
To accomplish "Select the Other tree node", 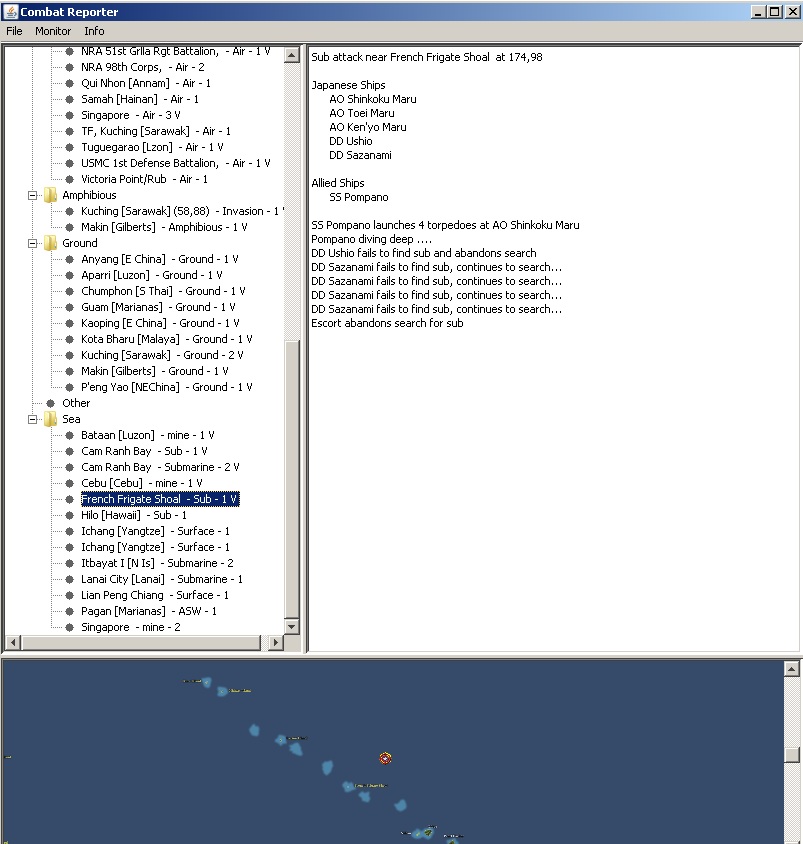I will [x=76, y=403].
